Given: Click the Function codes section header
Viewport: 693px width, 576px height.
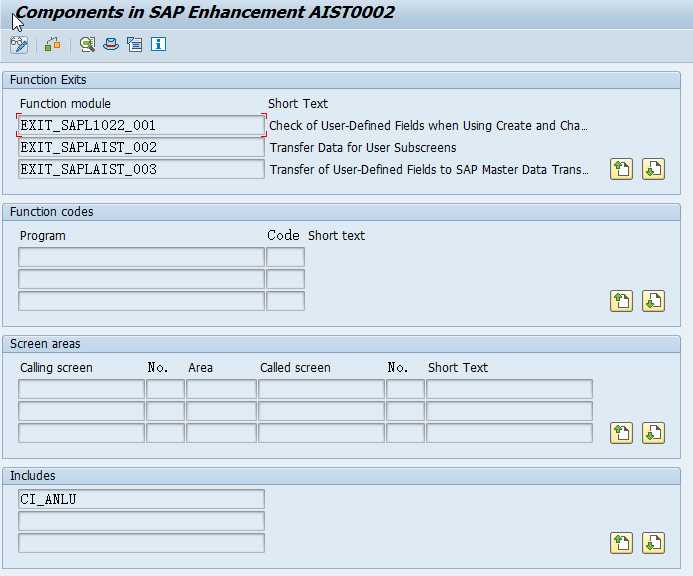Looking at the screenshot, I should click(x=341, y=212).
